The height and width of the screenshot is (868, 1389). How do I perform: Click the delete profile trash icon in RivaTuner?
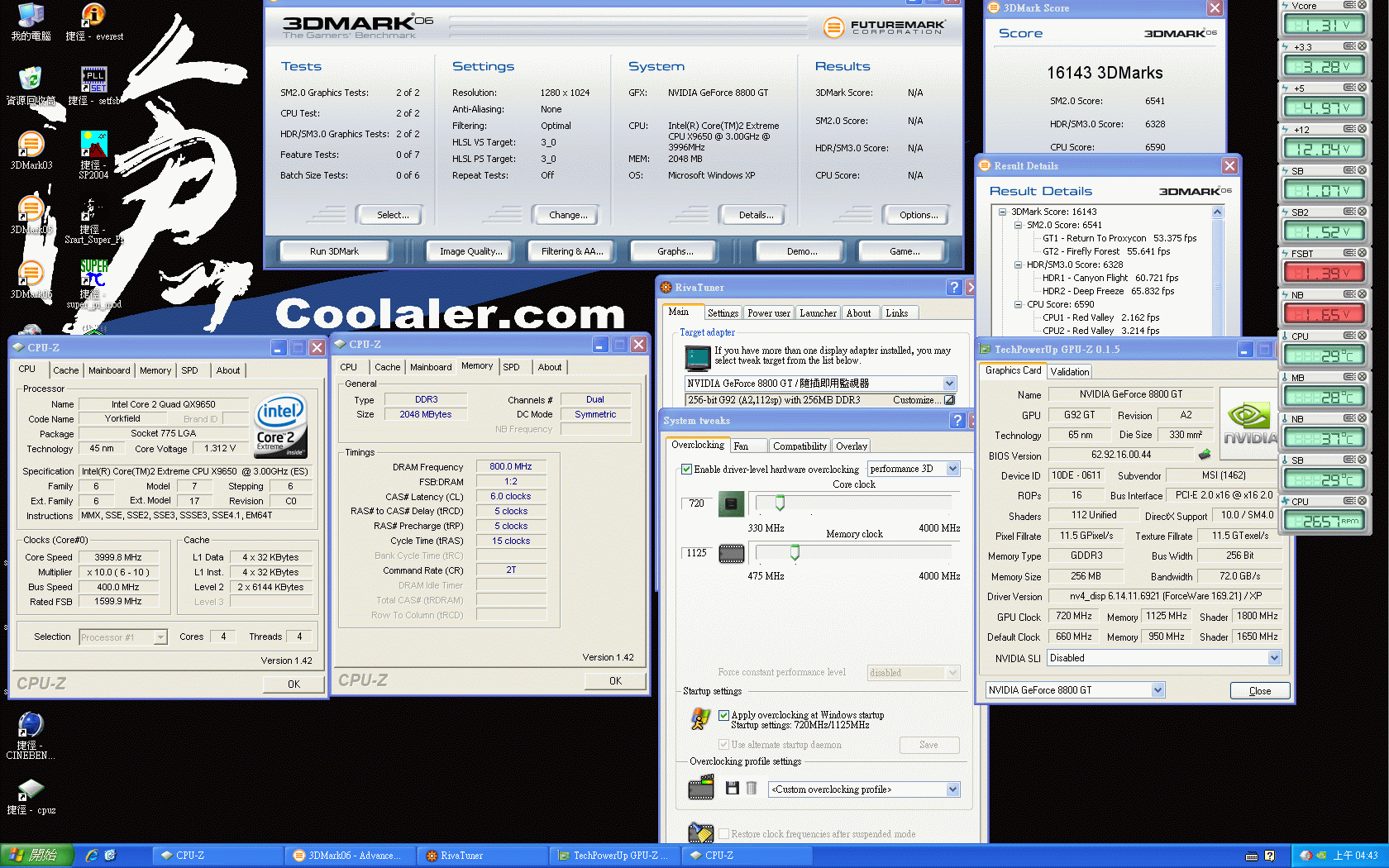752,788
